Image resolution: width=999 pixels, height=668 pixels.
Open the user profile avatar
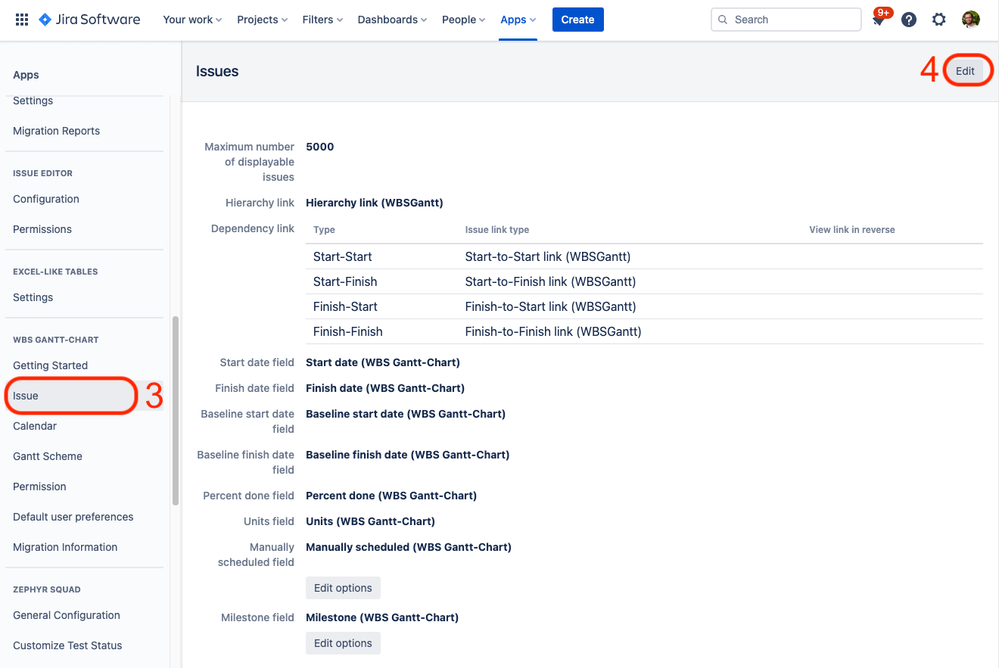point(970,20)
